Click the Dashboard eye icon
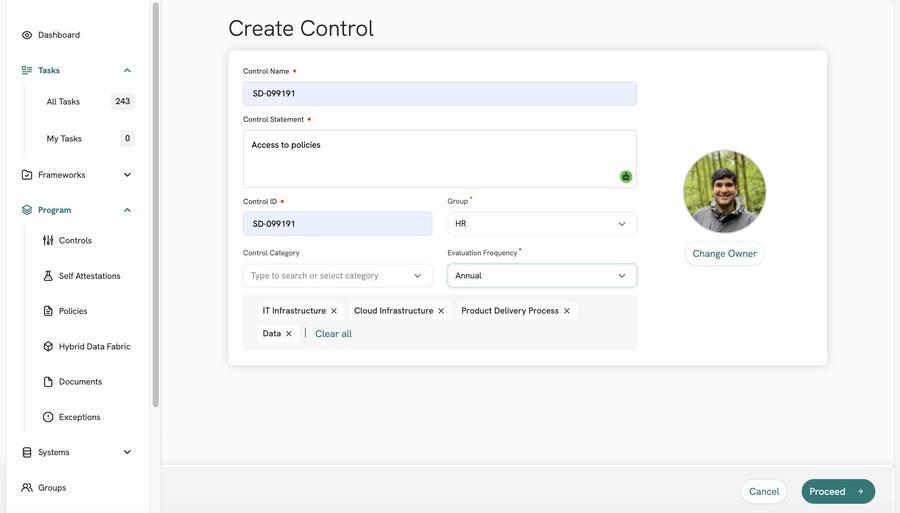Image resolution: width=900 pixels, height=513 pixels. [26, 35]
